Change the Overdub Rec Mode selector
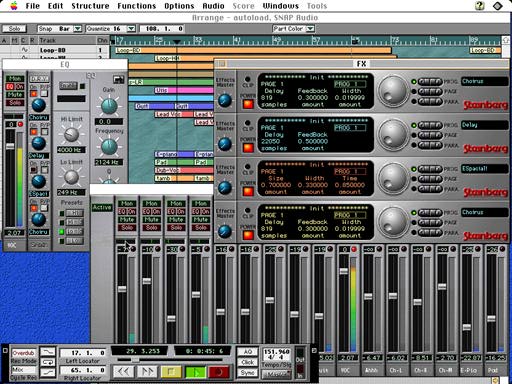 (x=24, y=353)
